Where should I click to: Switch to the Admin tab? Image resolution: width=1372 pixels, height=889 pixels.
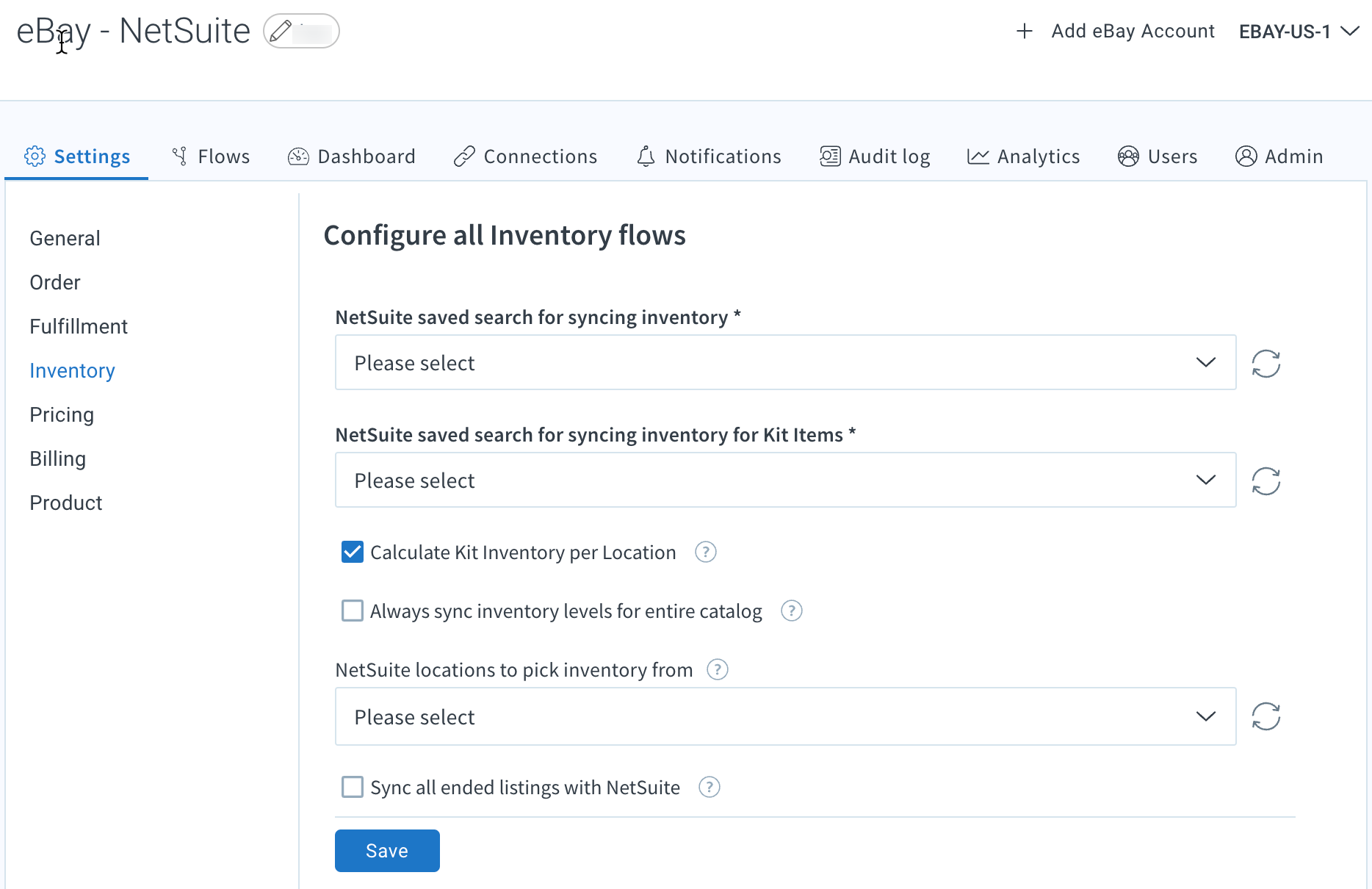tap(1279, 156)
